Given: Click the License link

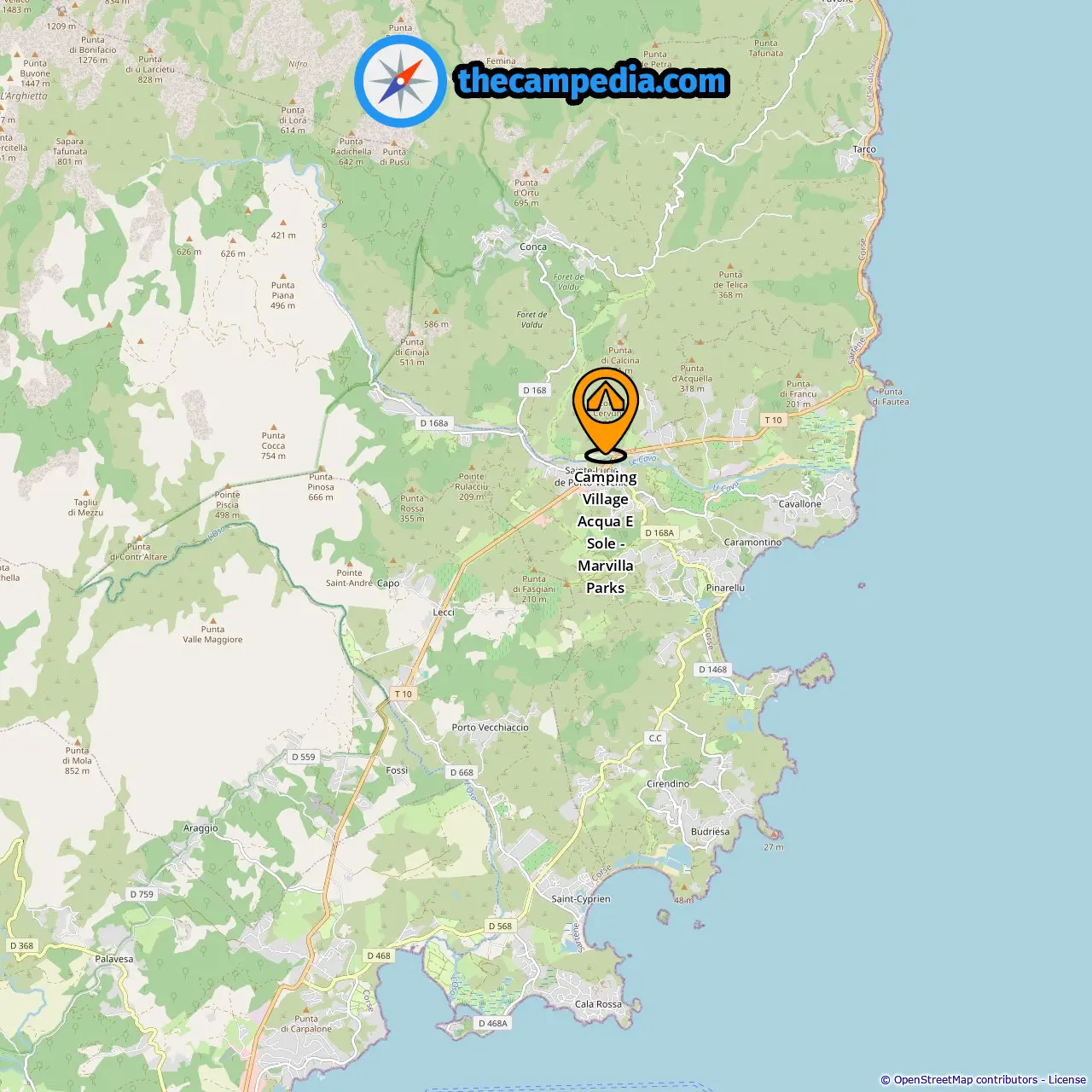Looking at the screenshot, I should [1067, 1080].
